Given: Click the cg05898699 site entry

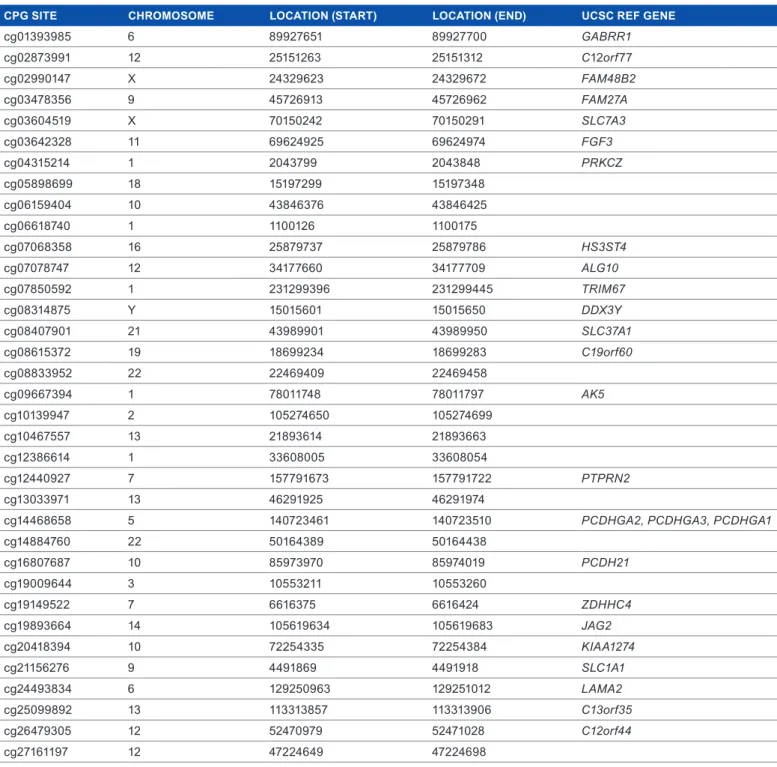Looking at the screenshot, I should pos(38,184).
